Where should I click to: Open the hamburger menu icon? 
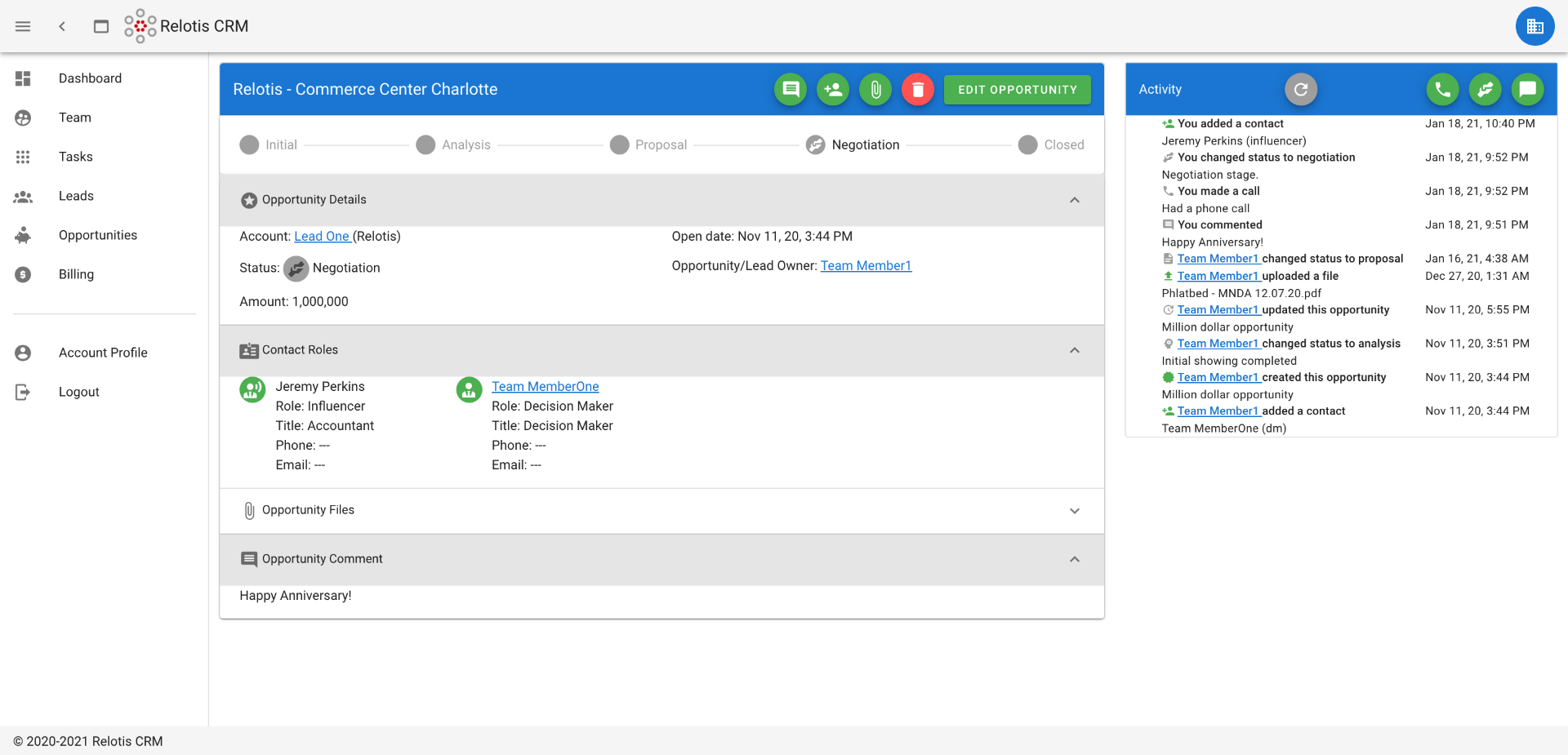point(23,26)
